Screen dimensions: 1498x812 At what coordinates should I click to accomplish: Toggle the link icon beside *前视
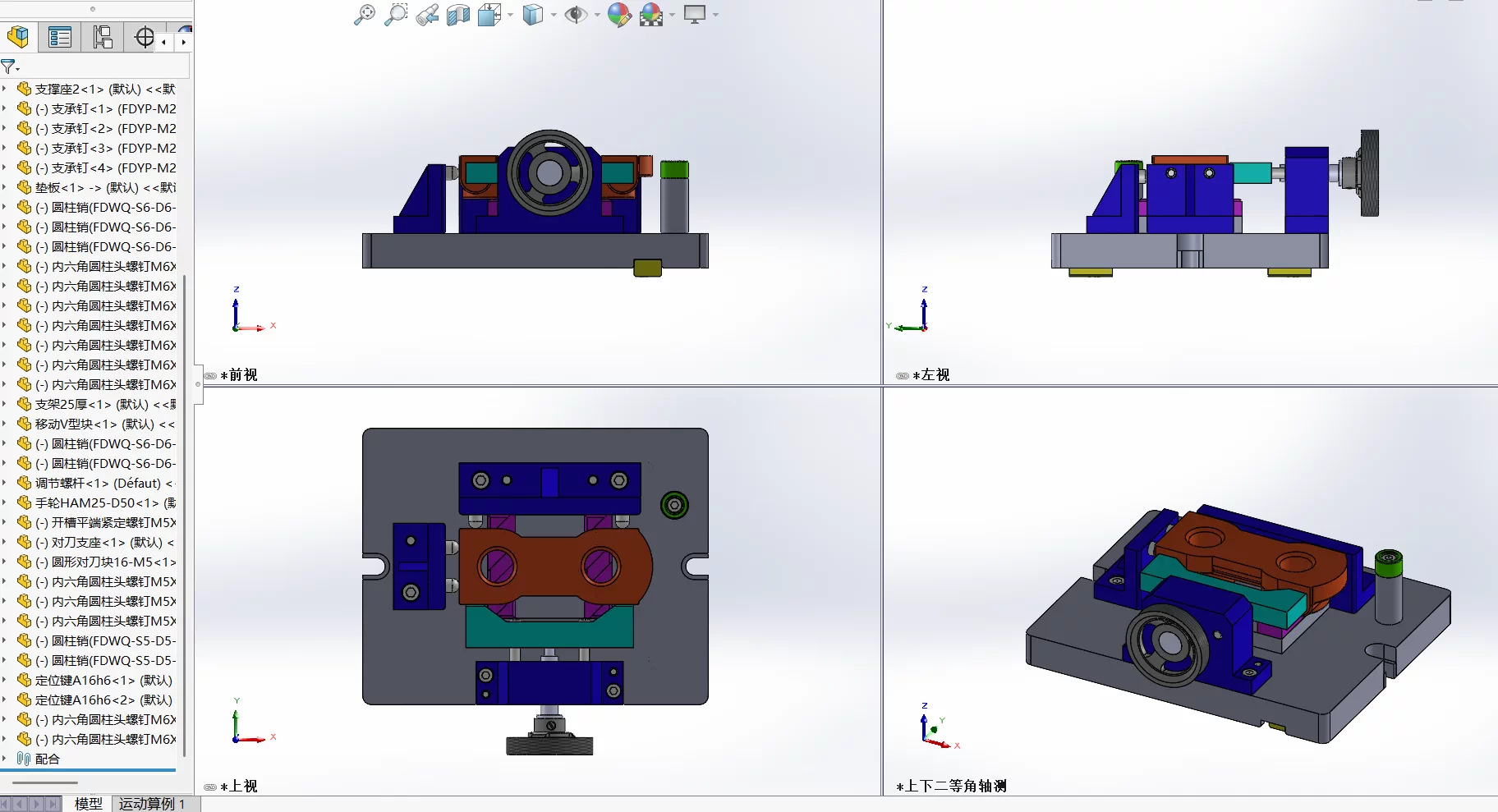click(210, 375)
